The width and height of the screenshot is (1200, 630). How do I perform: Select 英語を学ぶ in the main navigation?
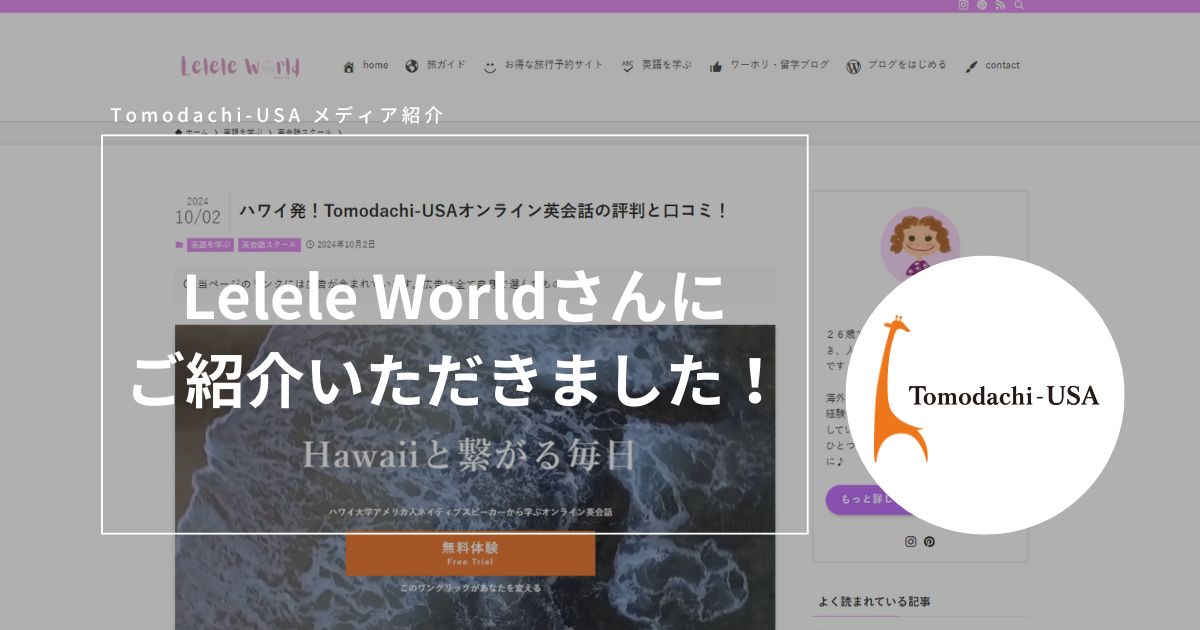click(656, 66)
